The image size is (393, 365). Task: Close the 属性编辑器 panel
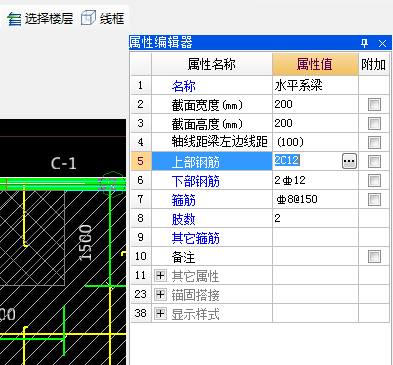coord(382,43)
